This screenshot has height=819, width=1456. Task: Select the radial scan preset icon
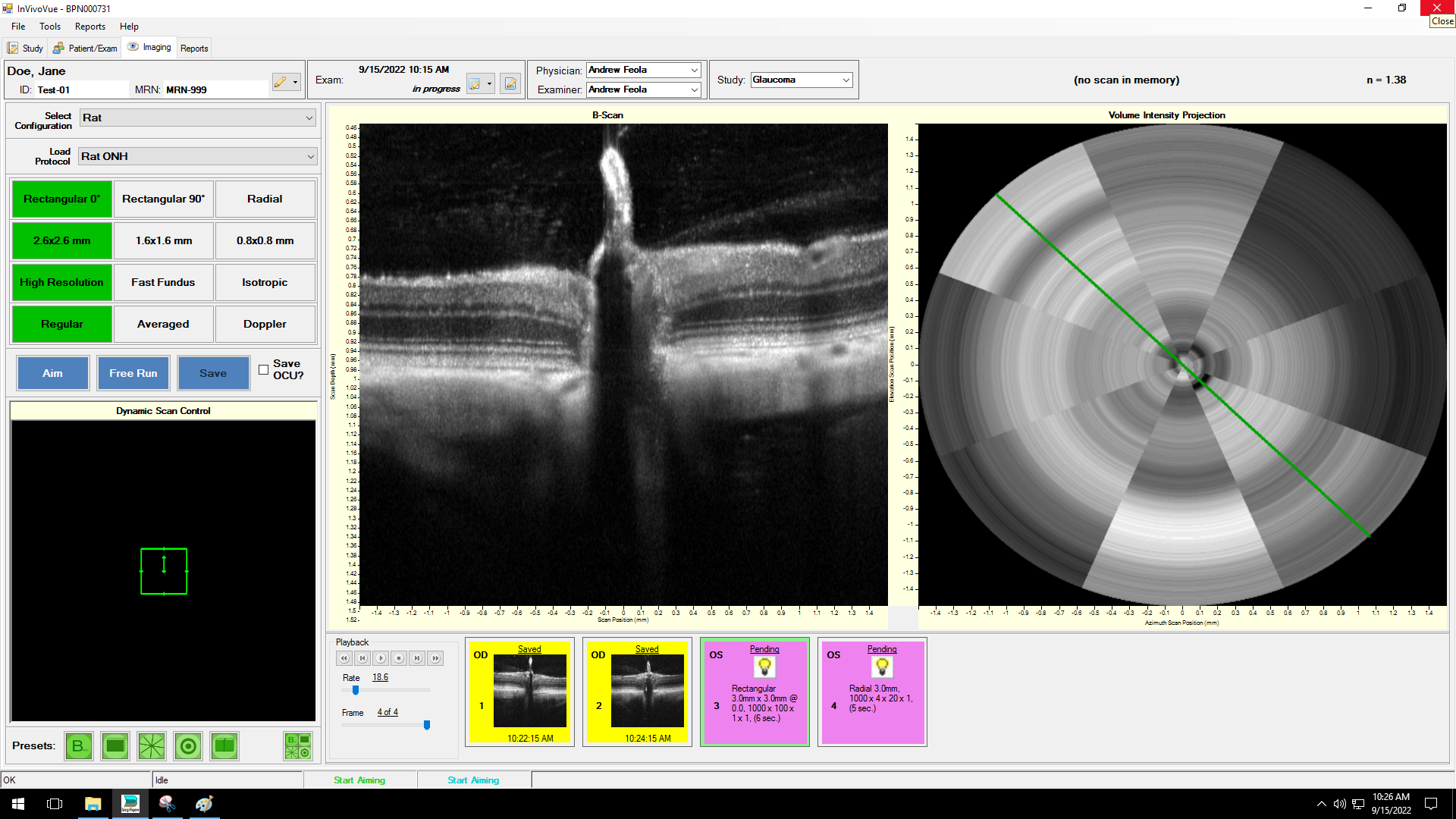[152, 746]
